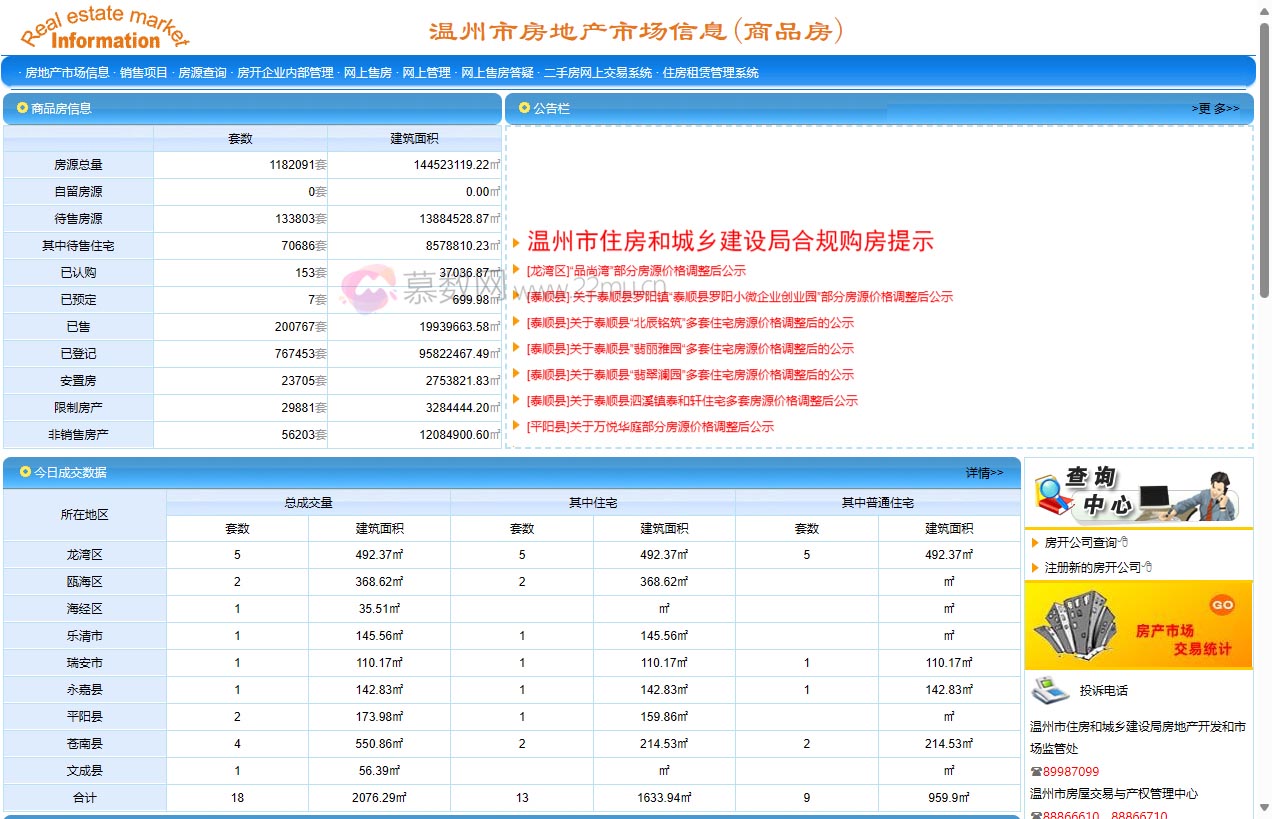Click the buildings graphic in the statistics banner
The height and width of the screenshot is (819, 1272).
pyautogui.click(x=1079, y=626)
